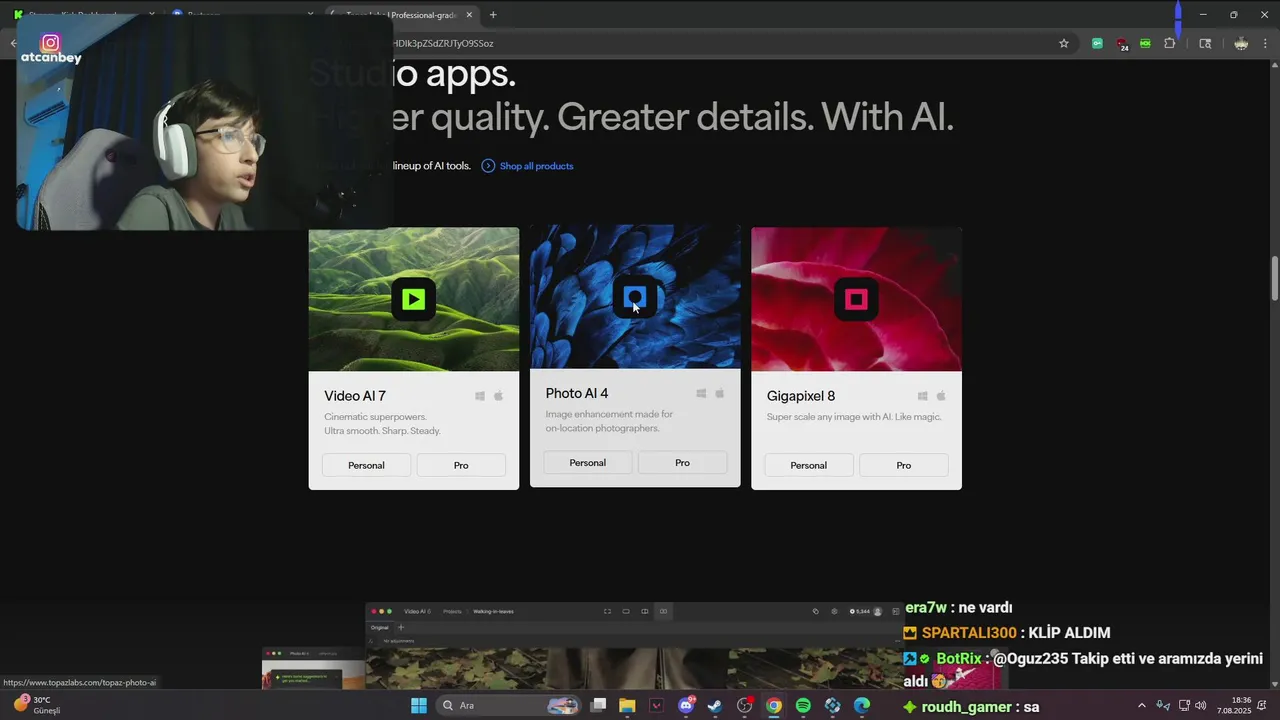Click the Photo AI 4 blue app icon
Viewport: 1280px width, 720px height.
point(635,297)
